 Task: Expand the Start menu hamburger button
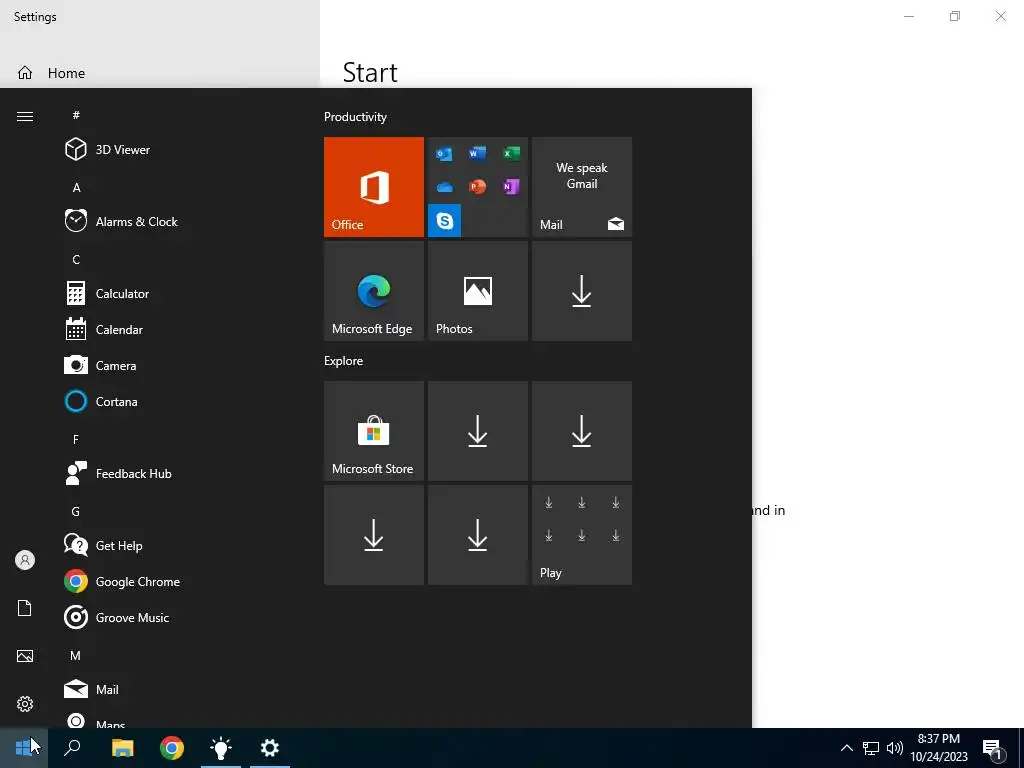click(25, 116)
